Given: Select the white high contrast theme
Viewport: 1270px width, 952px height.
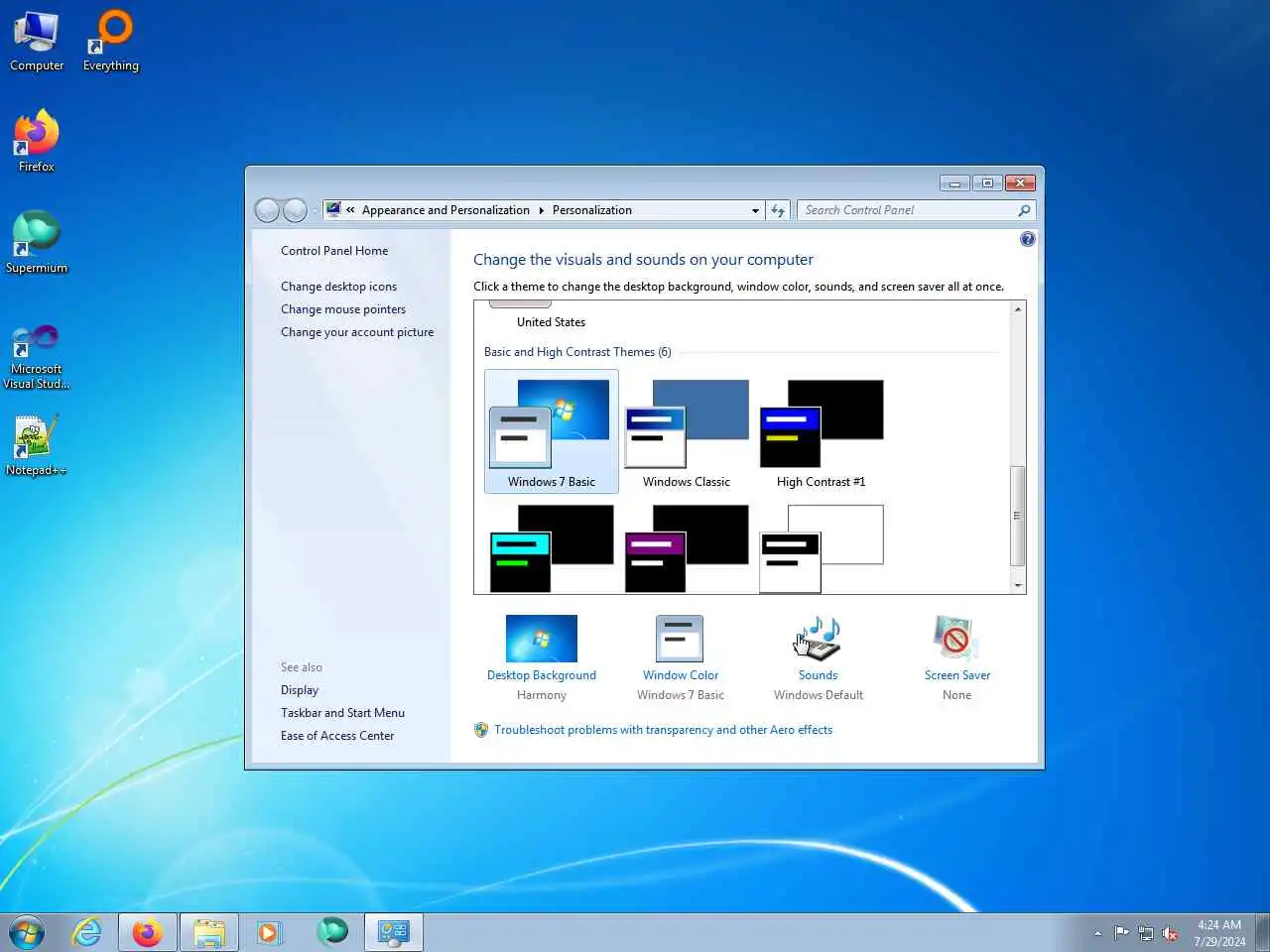Looking at the screenshot, I should pos(822,548).
